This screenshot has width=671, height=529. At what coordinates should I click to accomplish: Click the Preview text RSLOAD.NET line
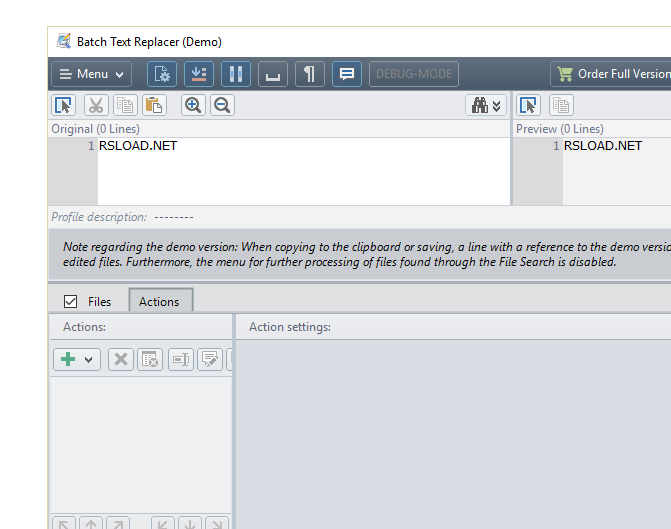pos(603,146)
